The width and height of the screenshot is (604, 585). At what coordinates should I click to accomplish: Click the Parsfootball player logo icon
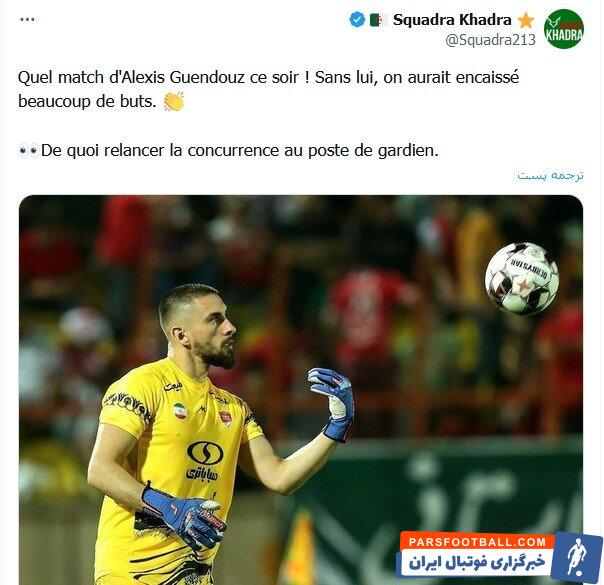tap(575, 557)
